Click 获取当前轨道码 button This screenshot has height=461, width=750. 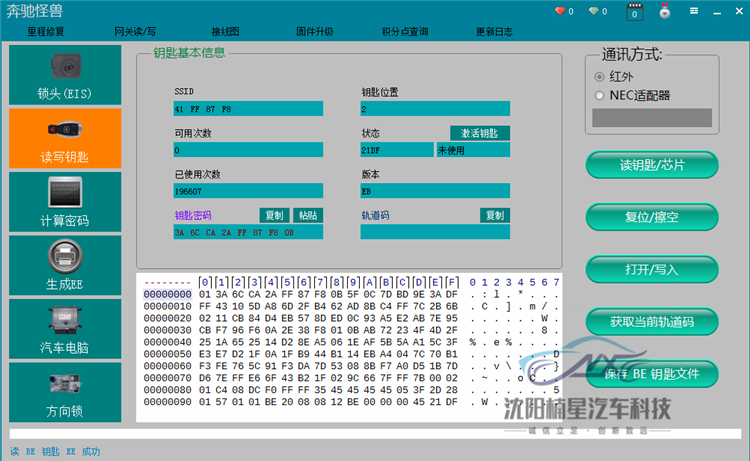click(x=651, y=322)
